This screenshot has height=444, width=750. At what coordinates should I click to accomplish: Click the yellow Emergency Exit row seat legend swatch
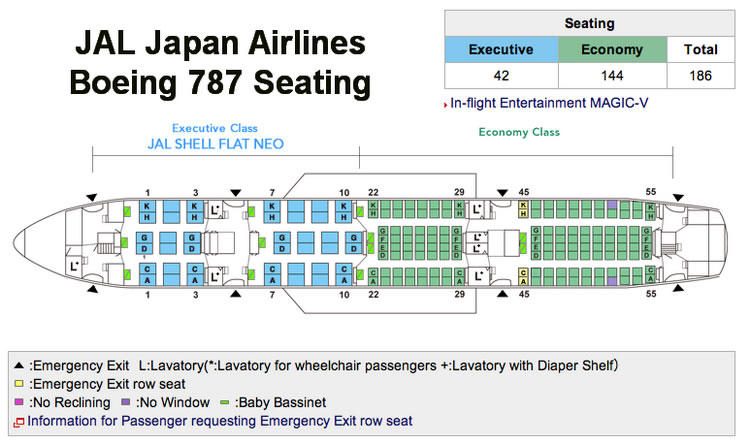click(x=19, y=384)
